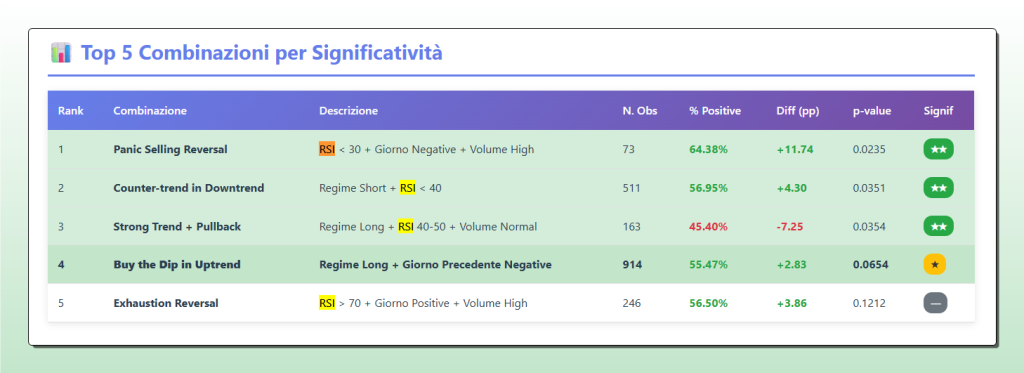Select the Exhaustion Reversal name
The width and height of the screenshot is (1024, 373).
coord(166,303)
